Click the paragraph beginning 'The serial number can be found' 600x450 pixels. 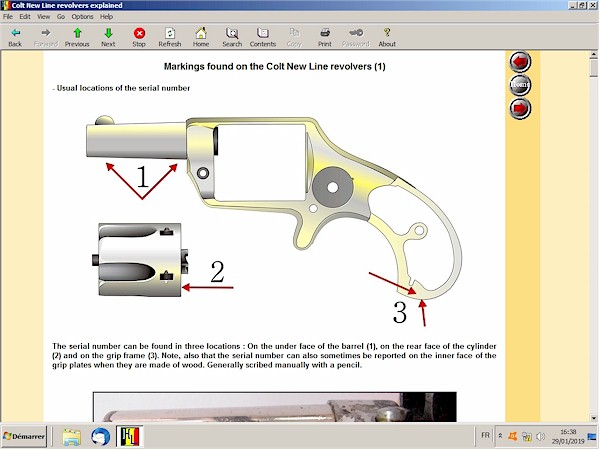click(x=274, y=355)
